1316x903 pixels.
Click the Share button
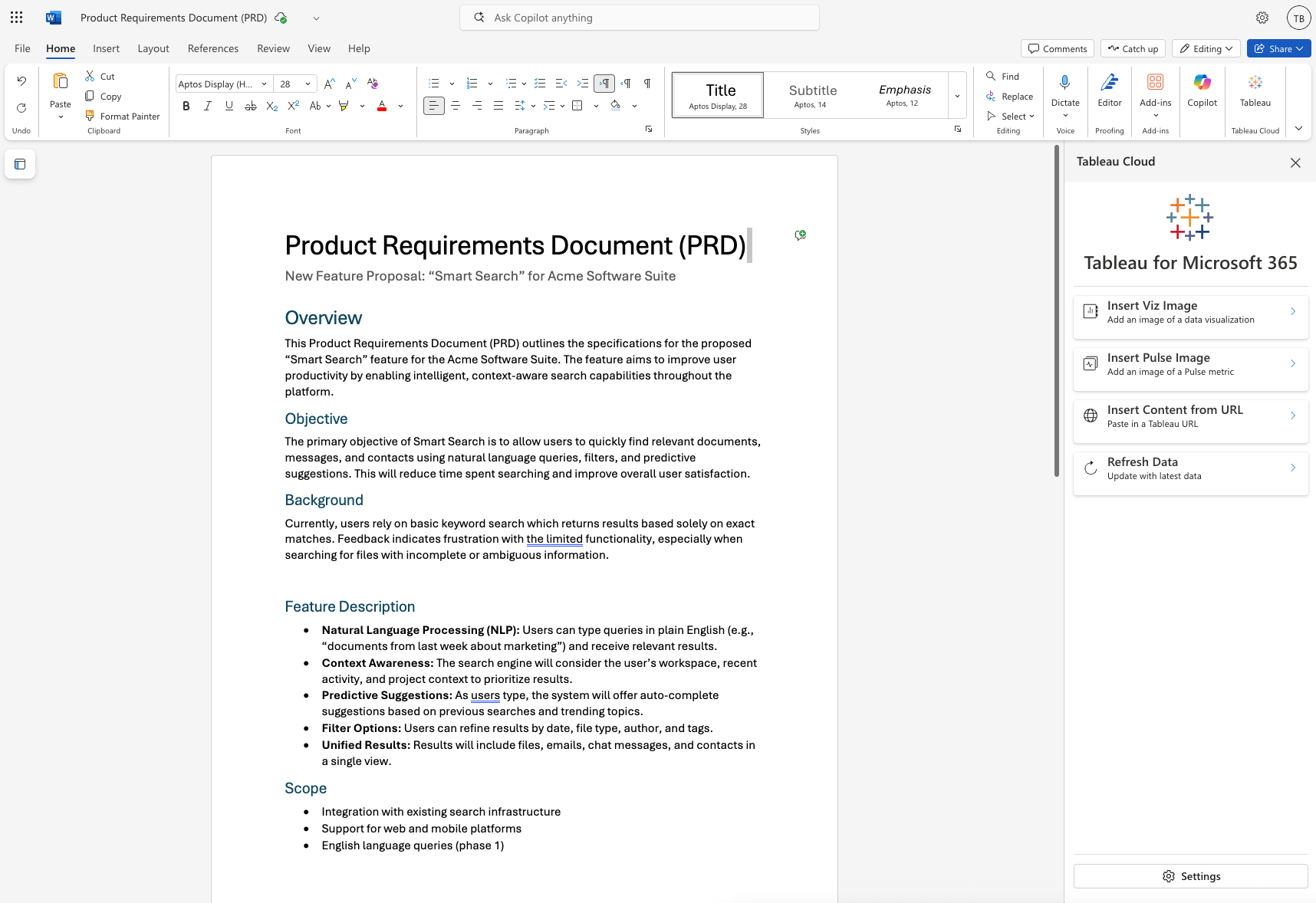coord(1278,48)
